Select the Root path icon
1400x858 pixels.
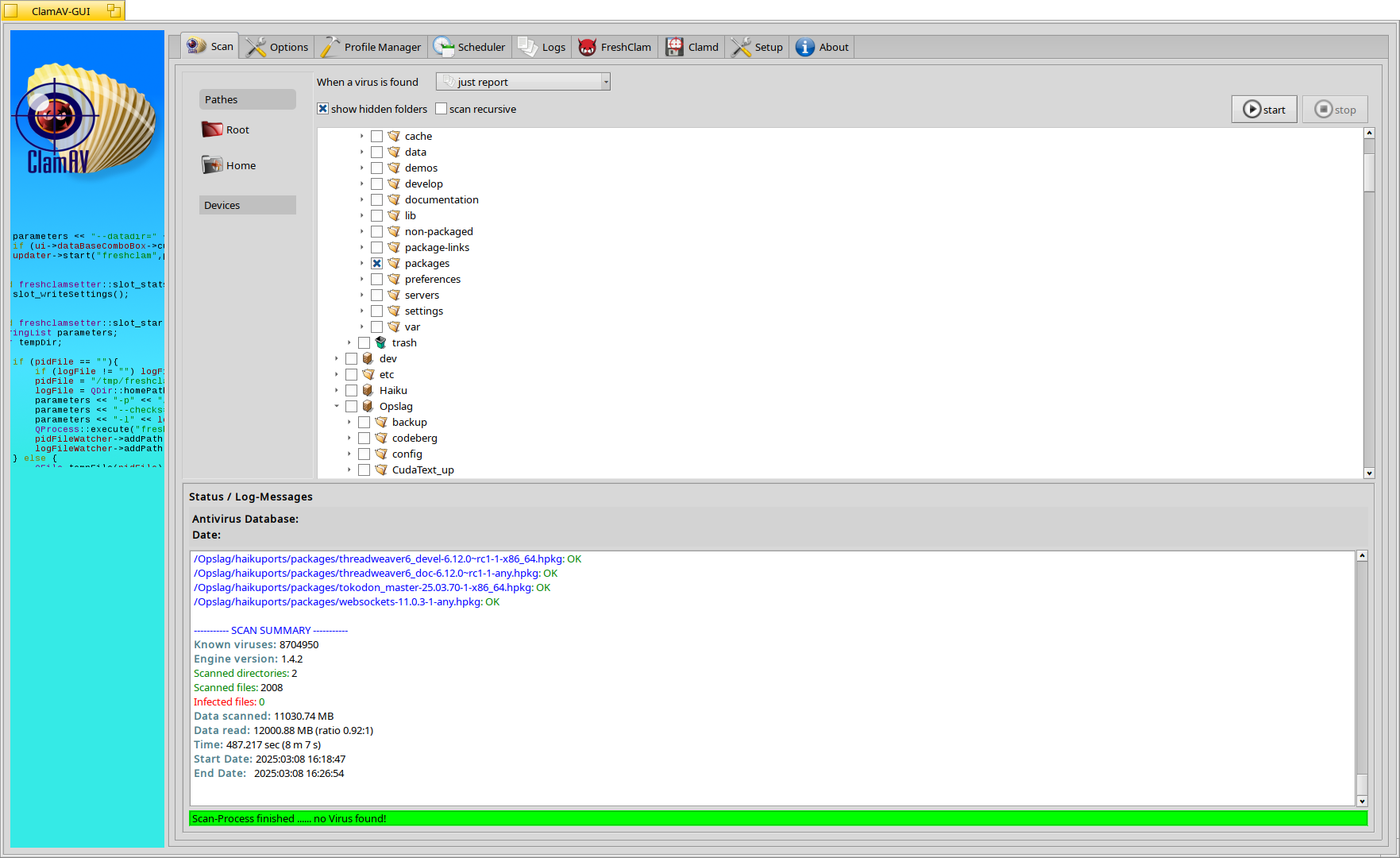click(x=212, y=129)
